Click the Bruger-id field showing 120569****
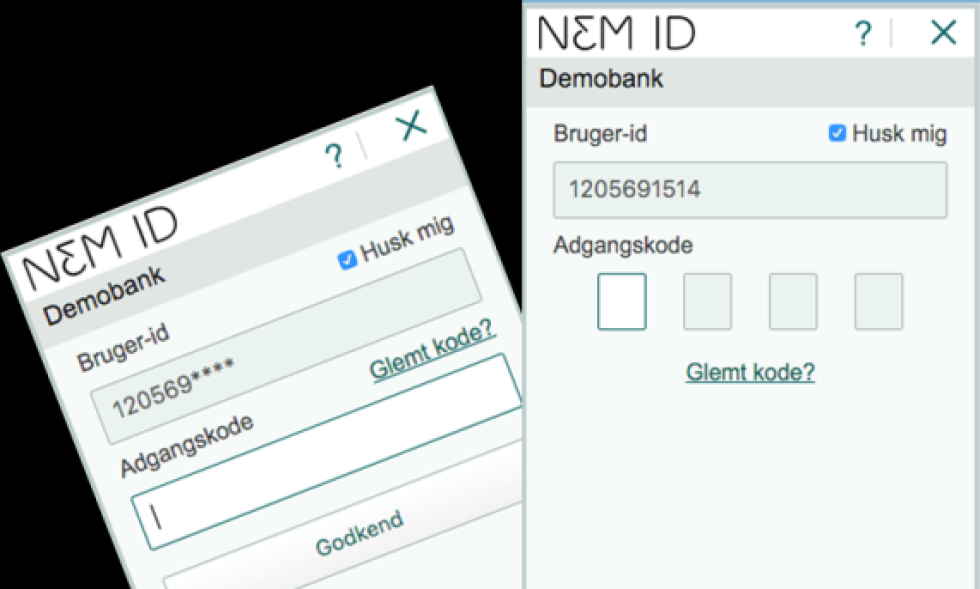 click(287, 346)
